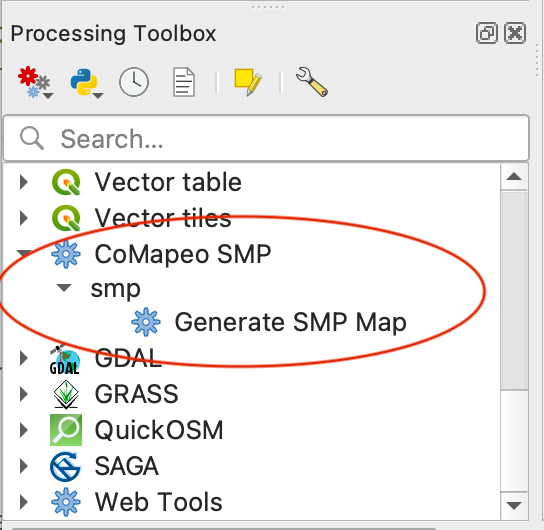
Task: Open the Python scripts menu
Action: tap(86, 83)
